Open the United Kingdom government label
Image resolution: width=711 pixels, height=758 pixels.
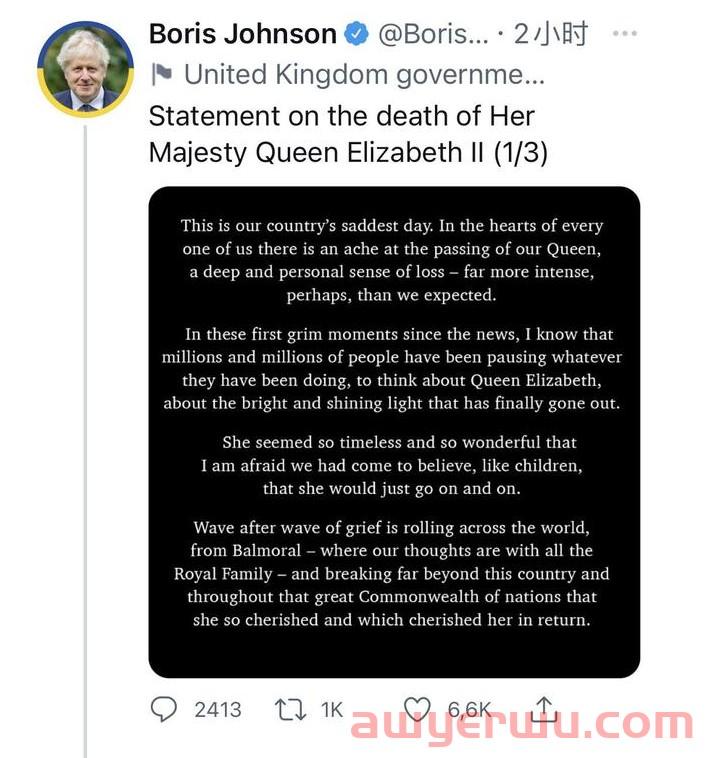pyautogui.click(x=364, y=74)
